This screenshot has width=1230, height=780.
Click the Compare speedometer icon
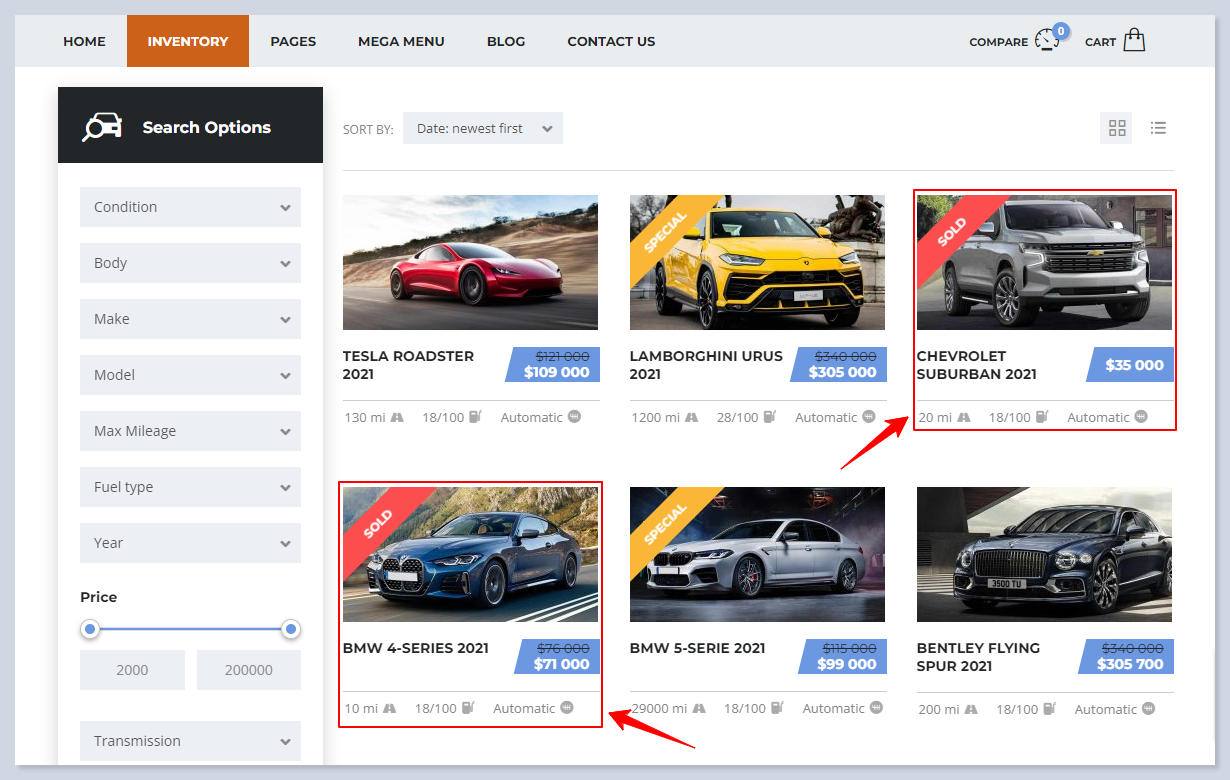[1047, 40]
